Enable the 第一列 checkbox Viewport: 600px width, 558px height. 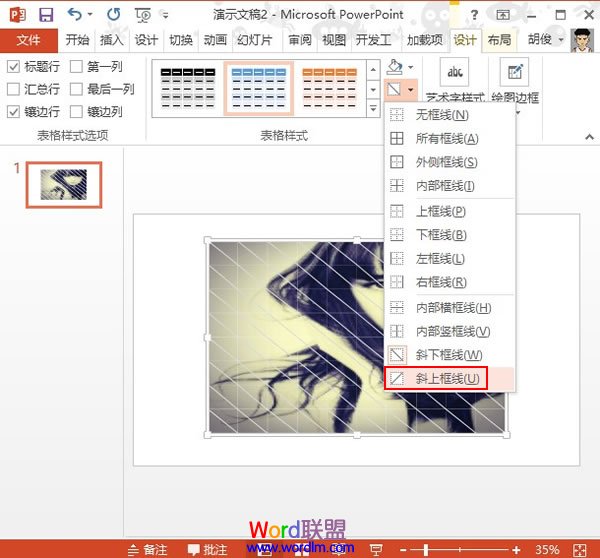(x=76, y=67)
